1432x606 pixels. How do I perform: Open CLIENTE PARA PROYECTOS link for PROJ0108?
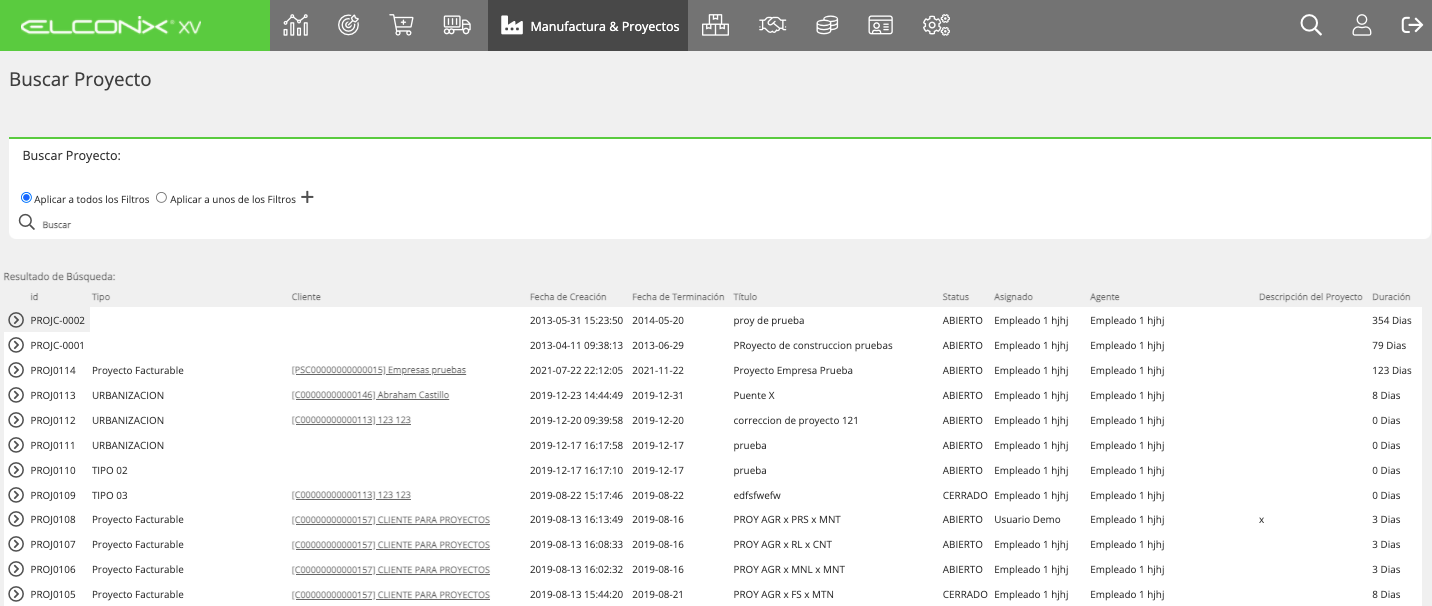[x=391, y=520]
